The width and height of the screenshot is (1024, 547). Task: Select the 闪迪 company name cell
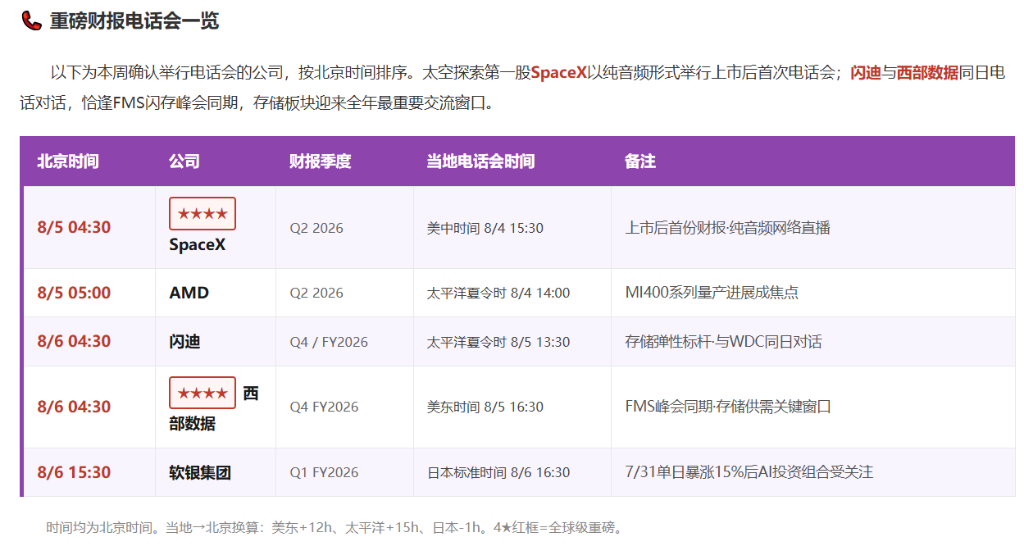(184, 341)
